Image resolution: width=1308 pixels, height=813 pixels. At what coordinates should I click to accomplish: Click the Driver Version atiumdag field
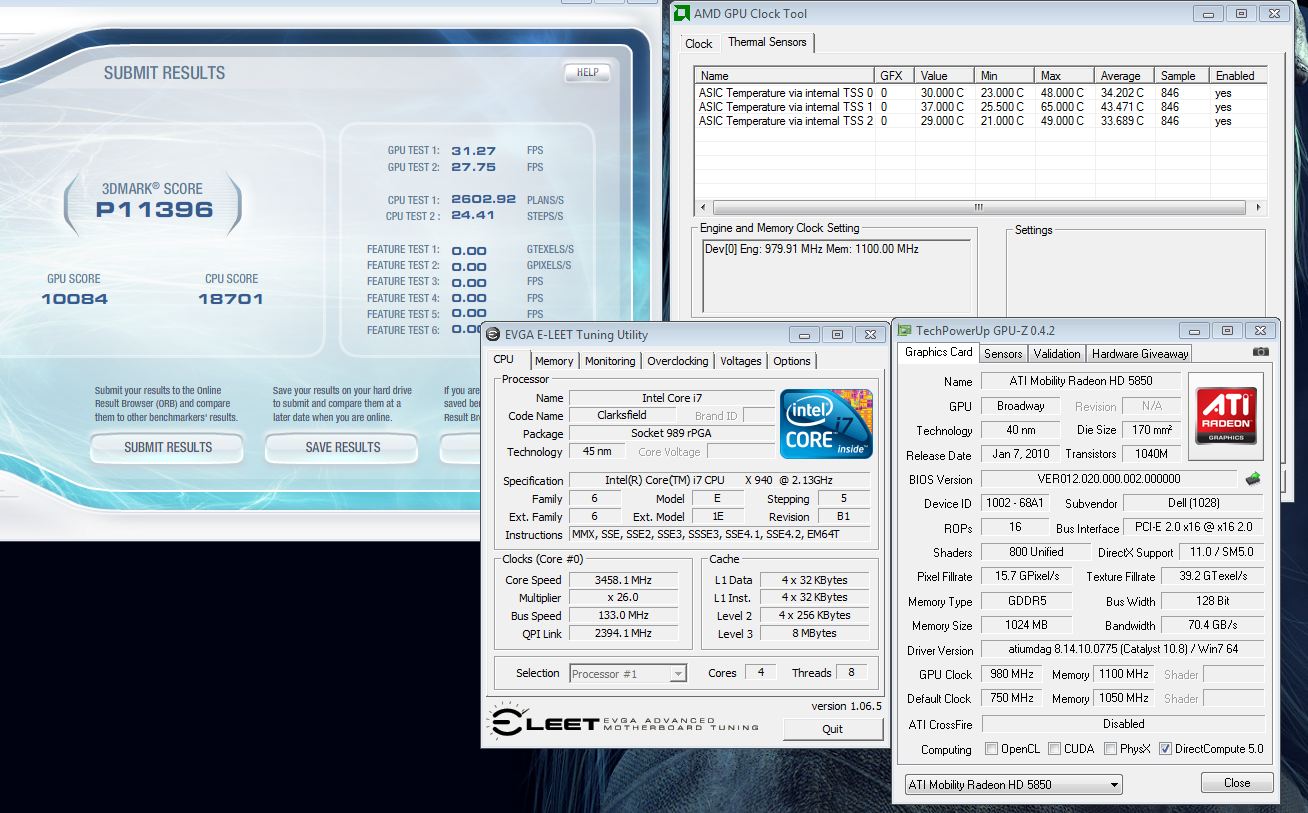[1123, 650]
